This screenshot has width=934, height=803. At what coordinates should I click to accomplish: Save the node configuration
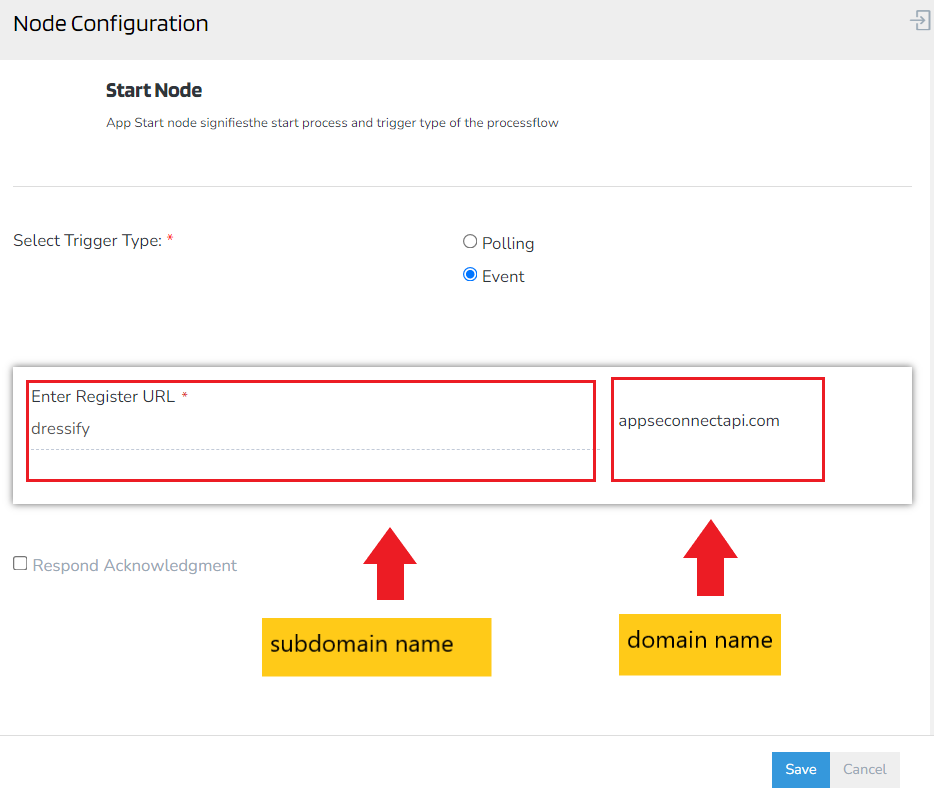[800, 769]
